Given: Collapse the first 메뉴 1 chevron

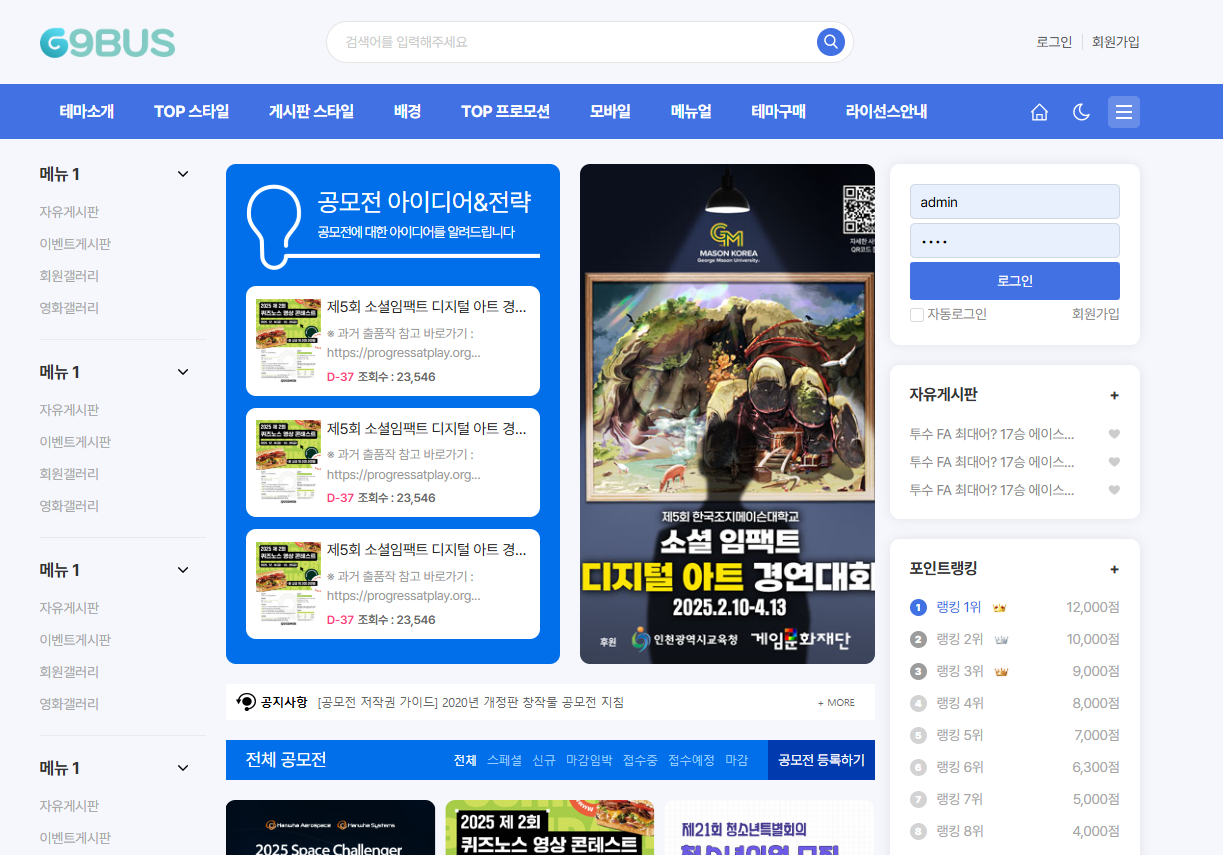Looking at the screenshot, I should click(x=183, y=174).
